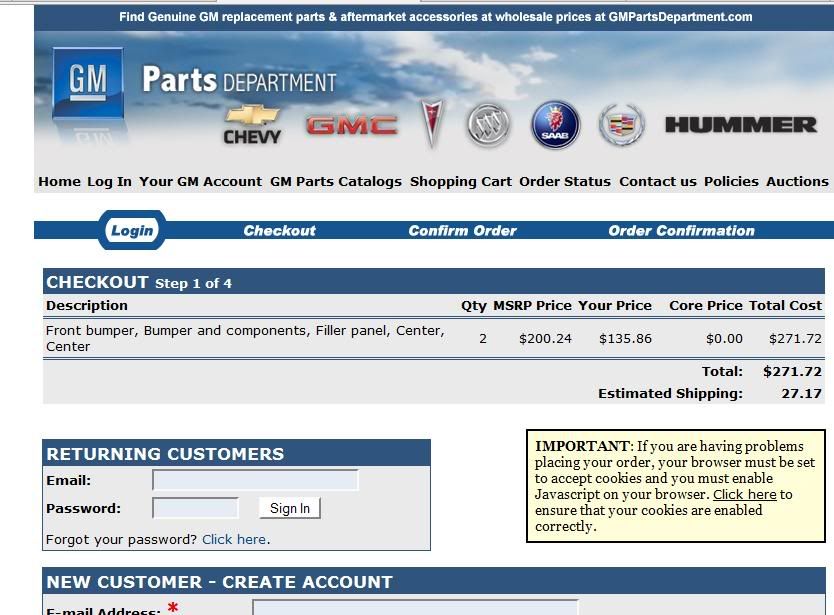The width and height of the screenshot is (834, 615).
Task: Open GM Parts Catalogs
Action: click(x=336, y=181)
